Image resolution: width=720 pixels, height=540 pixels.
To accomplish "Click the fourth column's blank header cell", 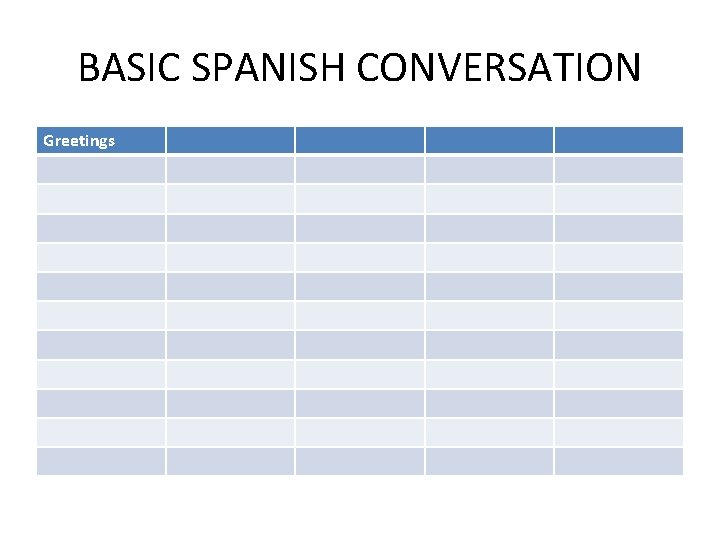I will pyautogui.click(x=489, y=140).
